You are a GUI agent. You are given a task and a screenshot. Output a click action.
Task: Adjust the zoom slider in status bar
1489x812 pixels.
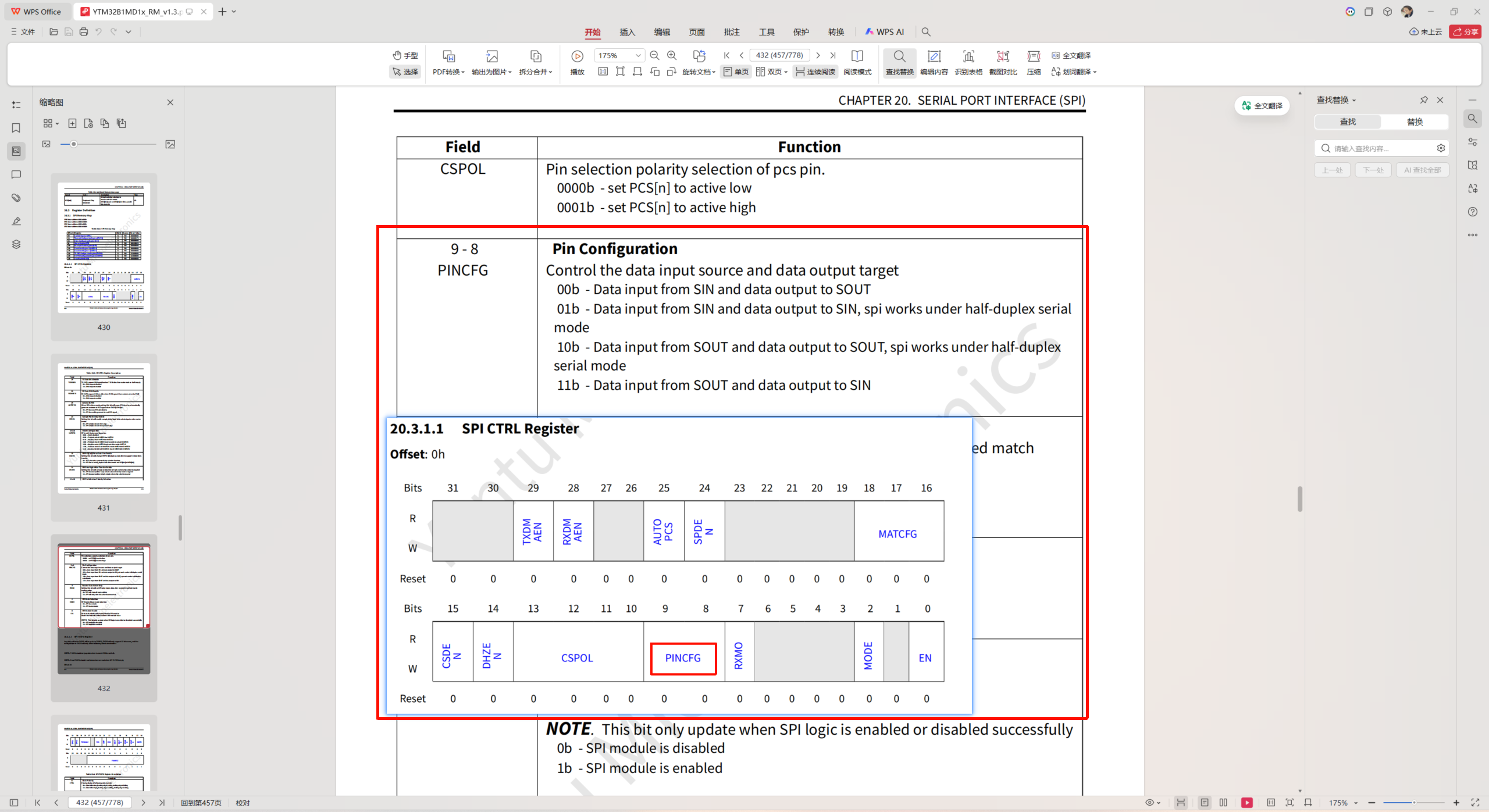[1413, 803]
